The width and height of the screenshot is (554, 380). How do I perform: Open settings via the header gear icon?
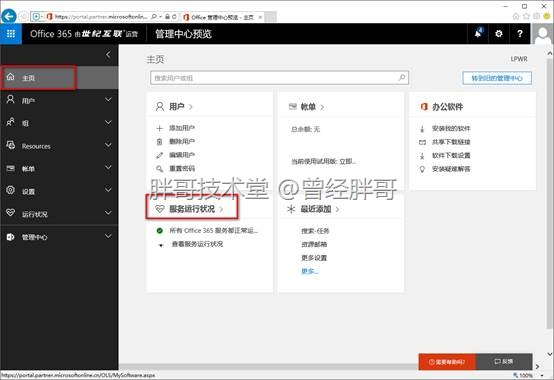click(x=499, y=34)
